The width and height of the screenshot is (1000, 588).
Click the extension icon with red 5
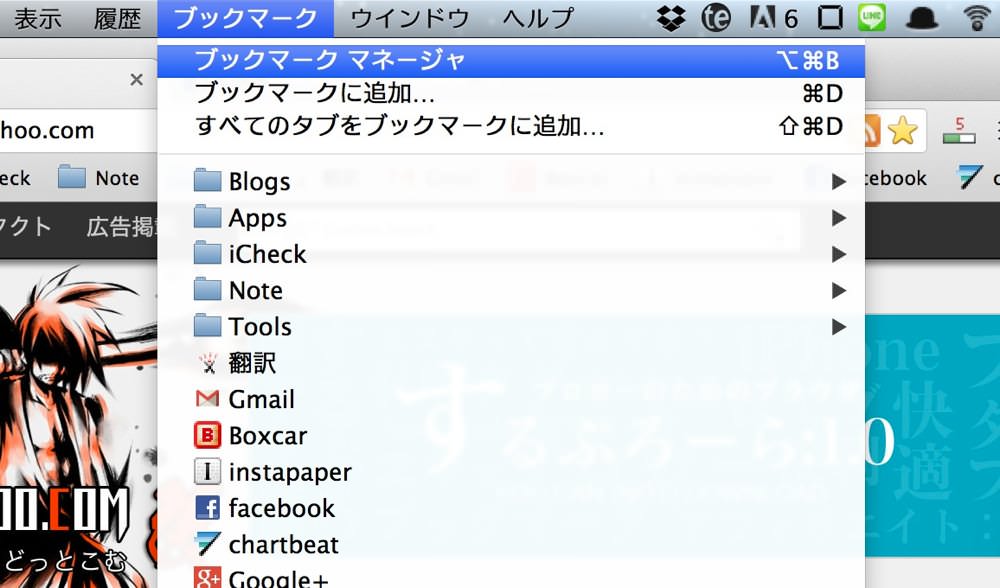pyautogui.click(x=959, y=130)
